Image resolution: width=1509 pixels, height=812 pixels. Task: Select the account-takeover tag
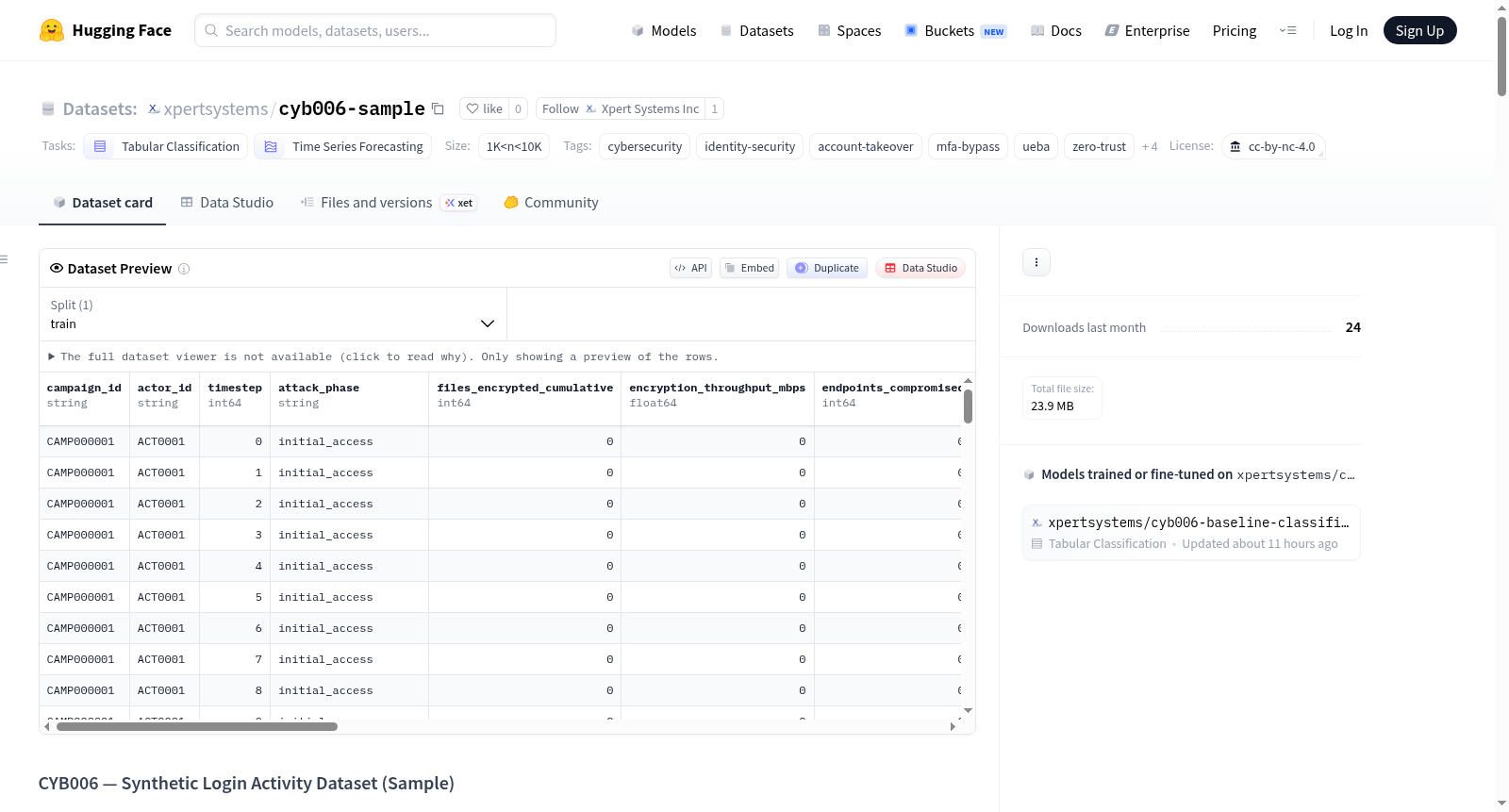pyautogui.click(x=866, y=146)
